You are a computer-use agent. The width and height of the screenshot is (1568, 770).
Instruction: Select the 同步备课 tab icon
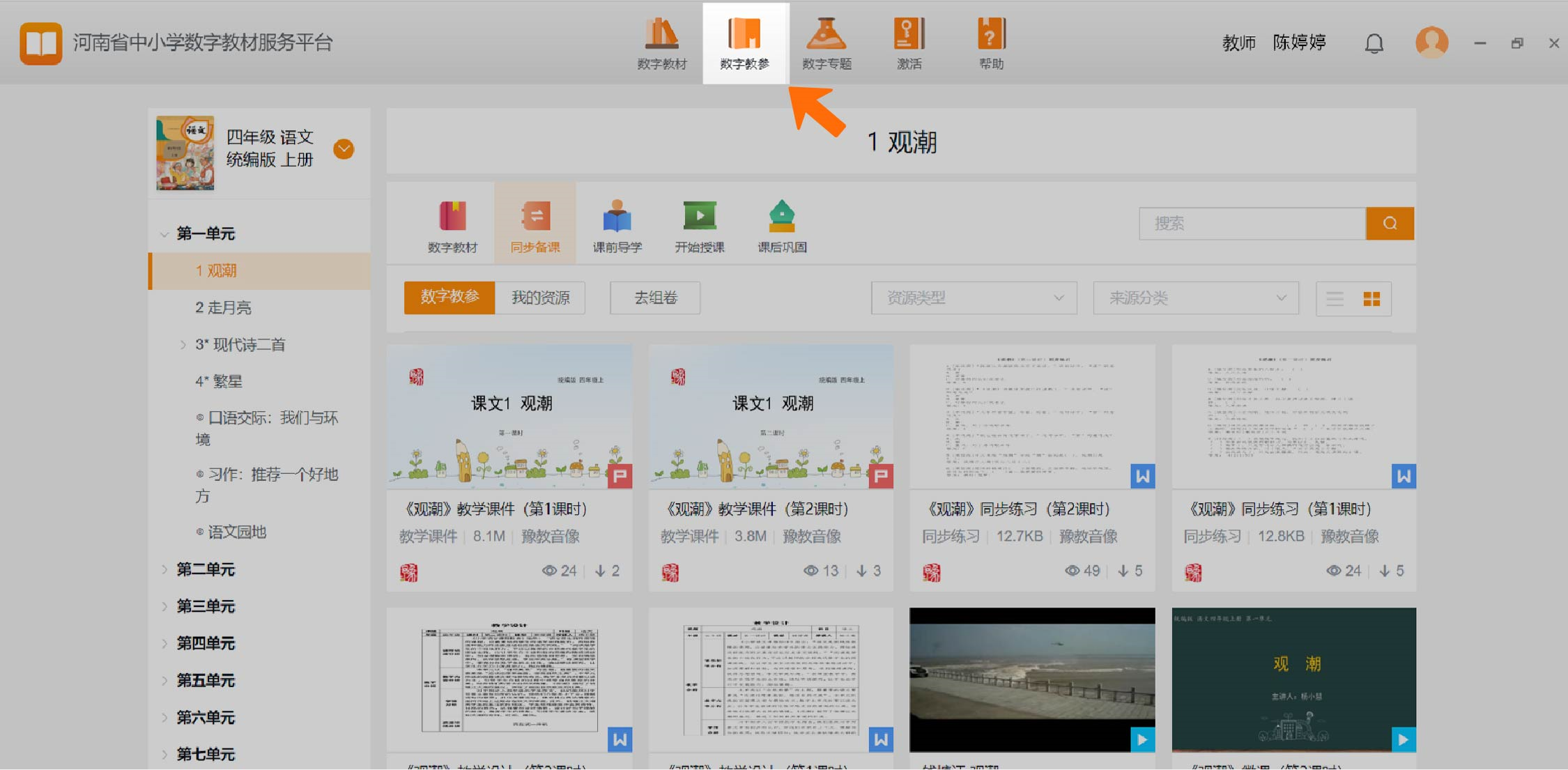coord(535,224)
